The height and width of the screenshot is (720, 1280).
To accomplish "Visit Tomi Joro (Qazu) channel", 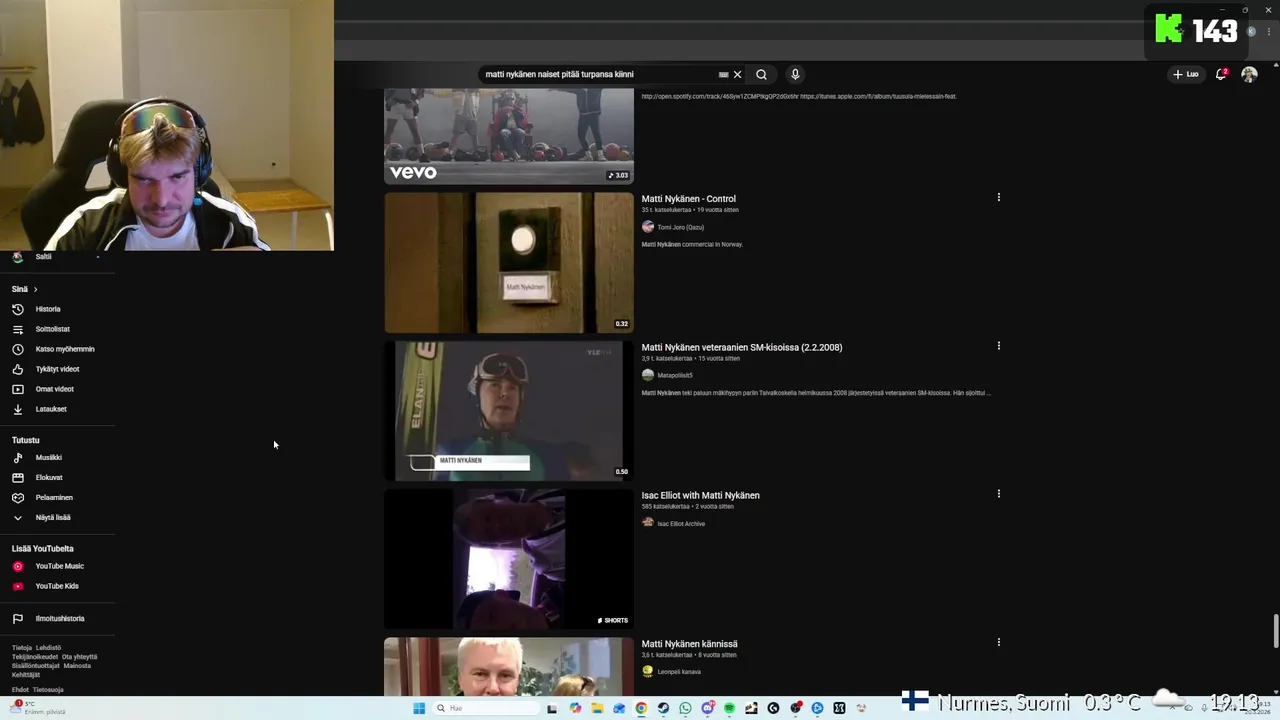I will point(680,227).
